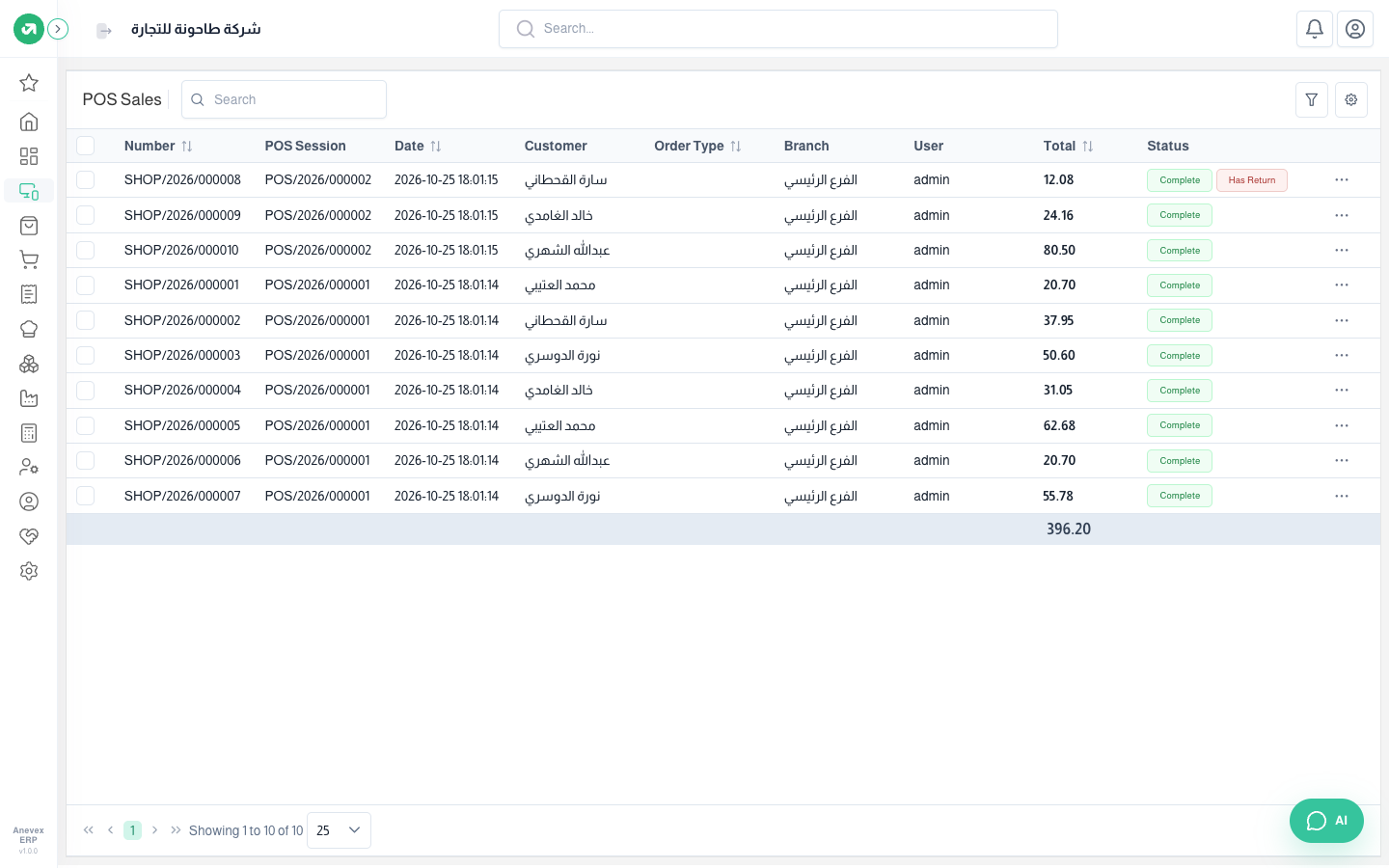Focus the global Search field at top

click(778, 29)
